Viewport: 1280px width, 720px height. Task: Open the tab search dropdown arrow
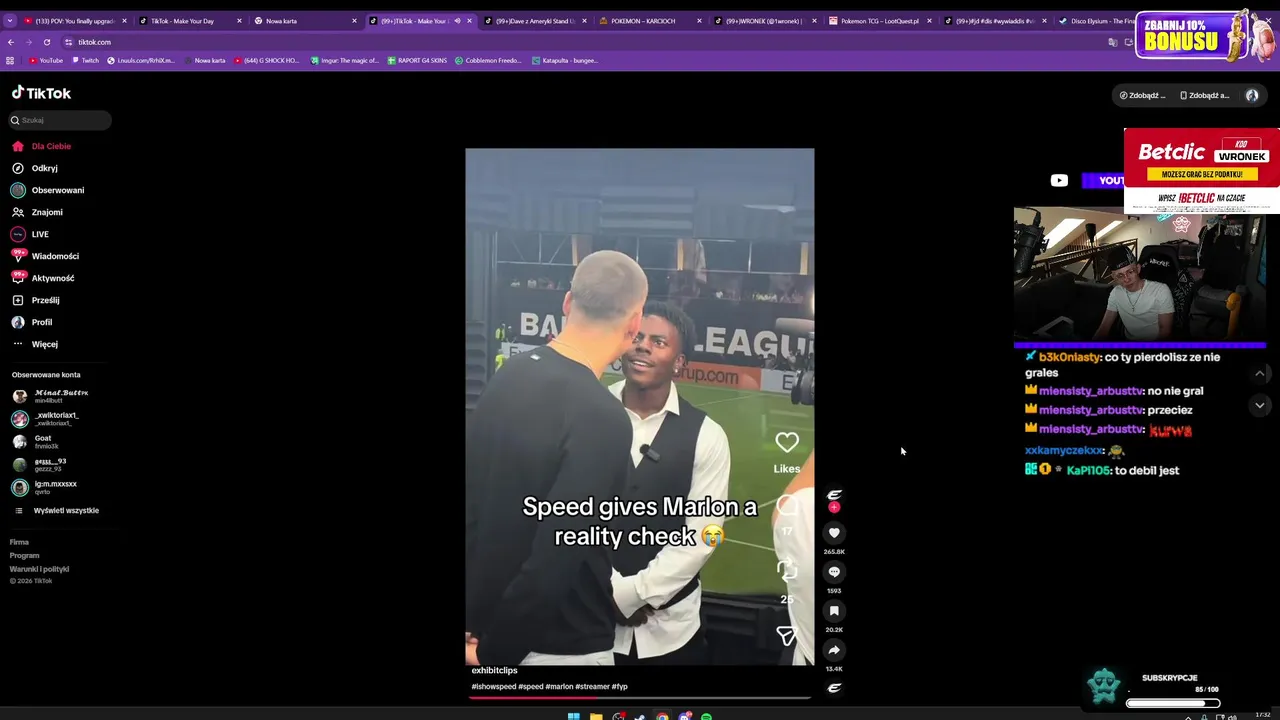[10, 21]
